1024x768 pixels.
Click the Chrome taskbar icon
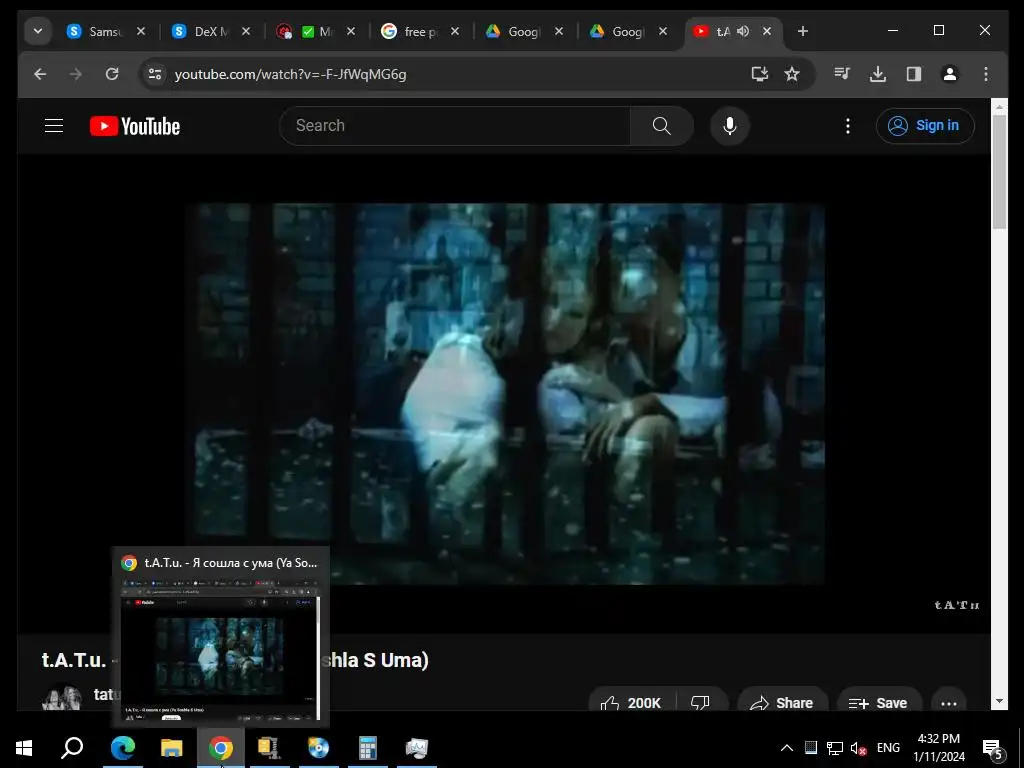click(221, 748)
